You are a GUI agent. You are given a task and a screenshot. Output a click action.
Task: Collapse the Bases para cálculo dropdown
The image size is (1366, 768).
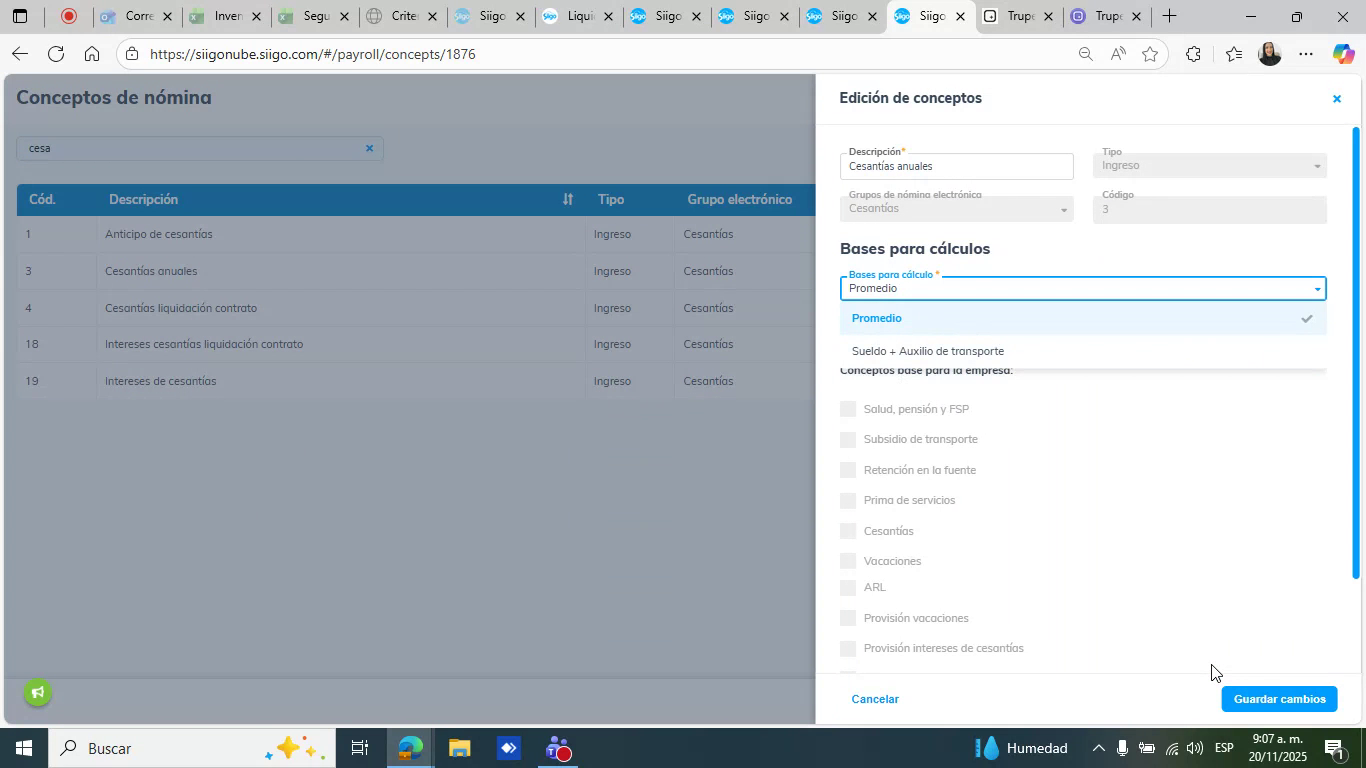[1317, 289]
